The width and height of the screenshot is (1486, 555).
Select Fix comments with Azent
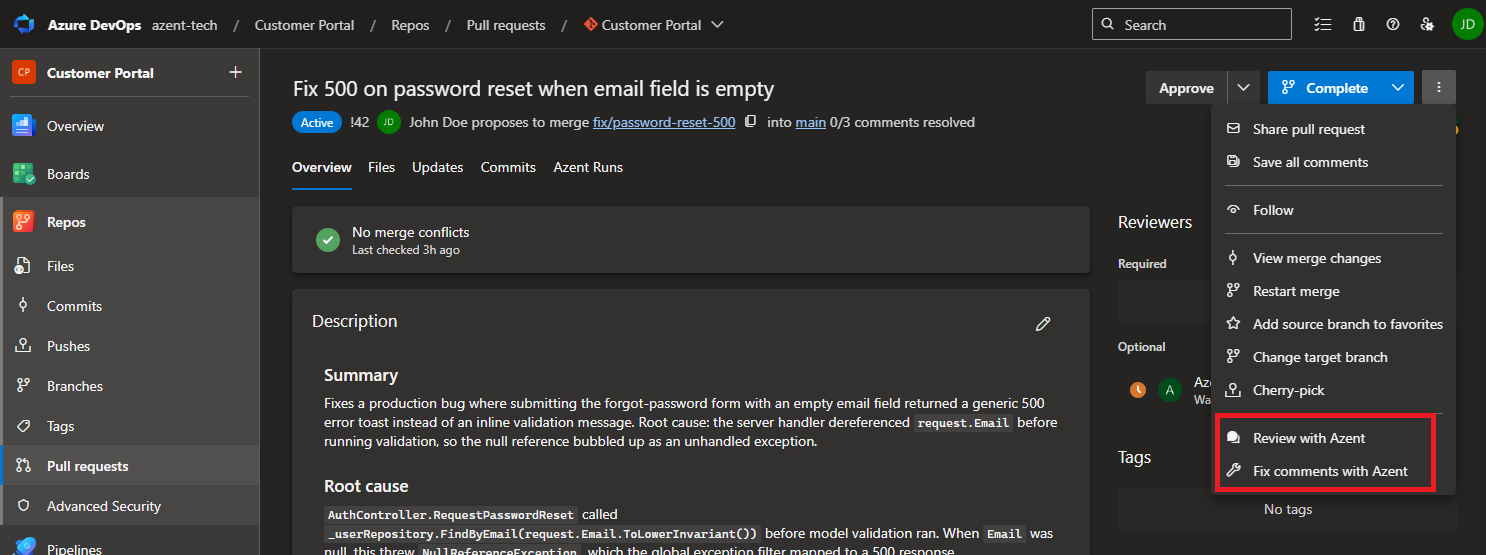pyautogui.click(x=1333, y=471)
